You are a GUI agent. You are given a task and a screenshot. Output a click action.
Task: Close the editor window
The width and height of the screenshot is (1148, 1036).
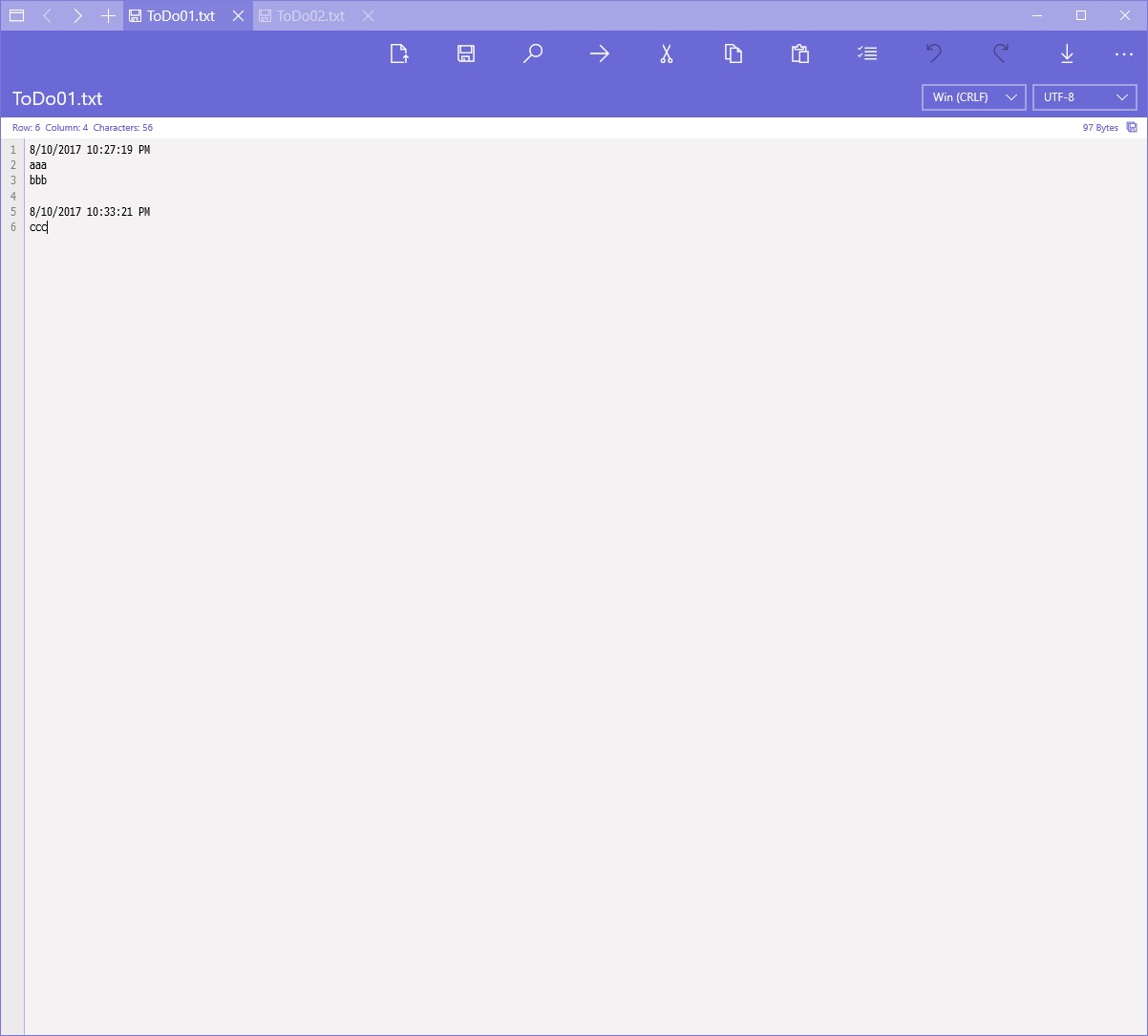(x=1125, y=15)
